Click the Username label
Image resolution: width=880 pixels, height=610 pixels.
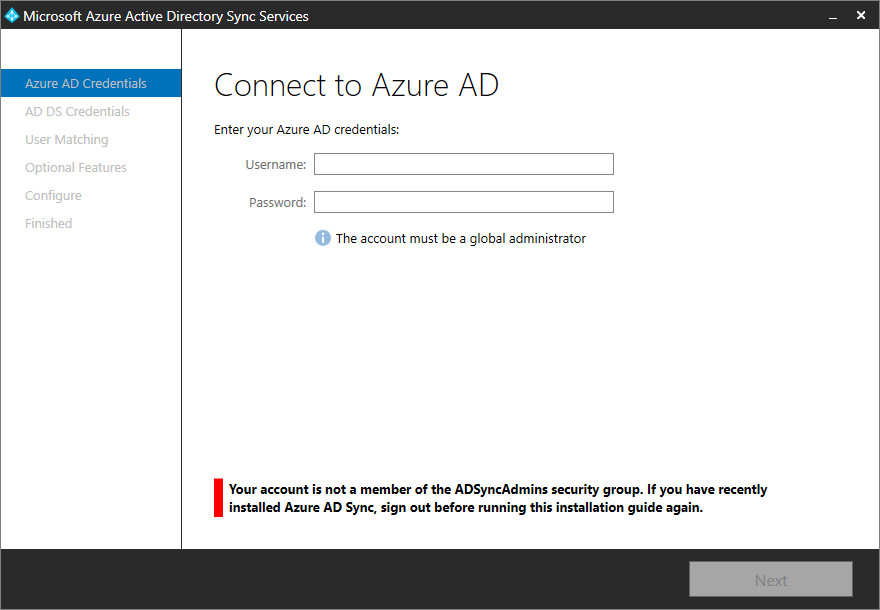click(x=276, y=164)
